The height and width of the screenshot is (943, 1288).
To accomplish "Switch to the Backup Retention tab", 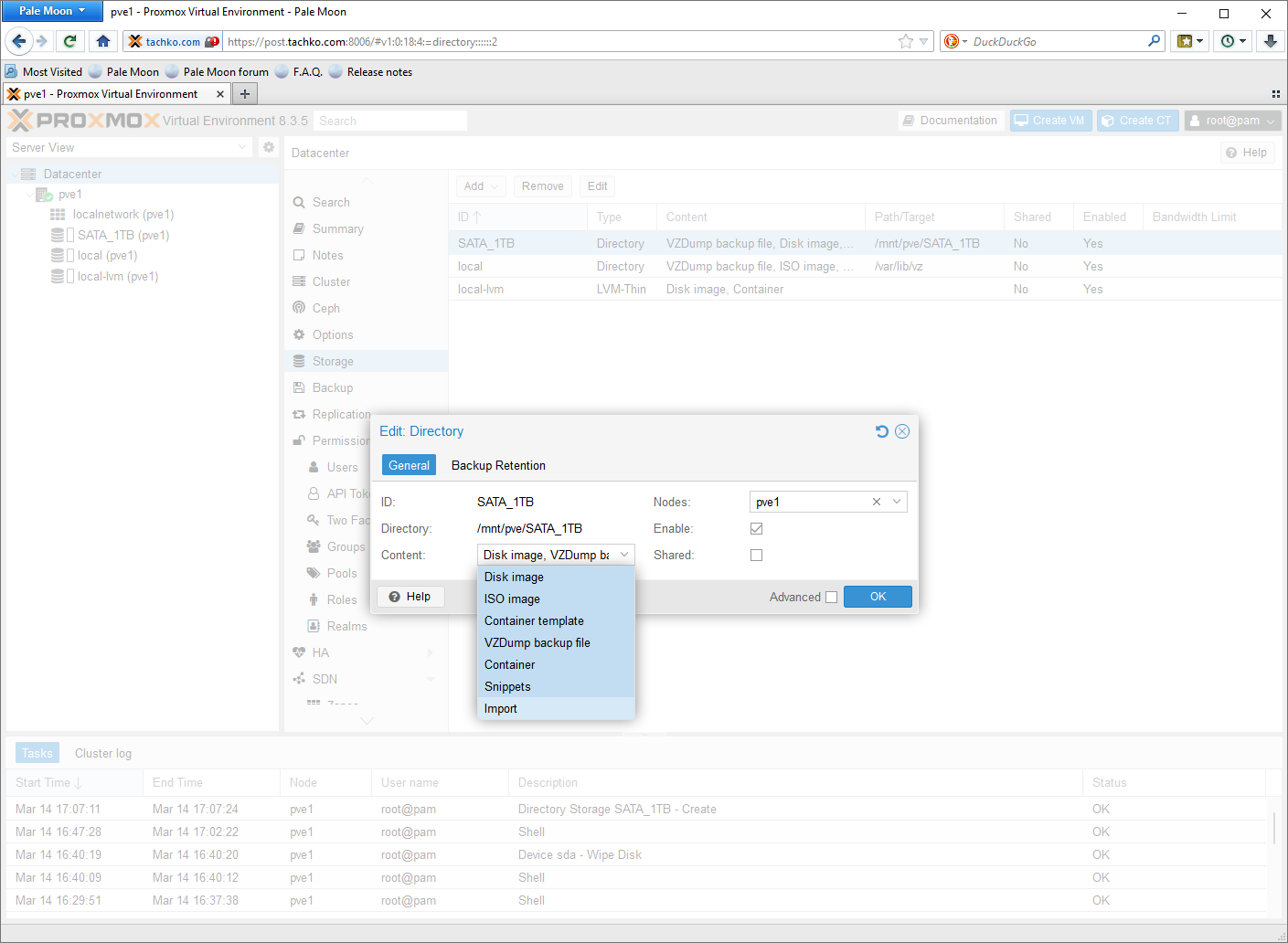I will (498, 465).
